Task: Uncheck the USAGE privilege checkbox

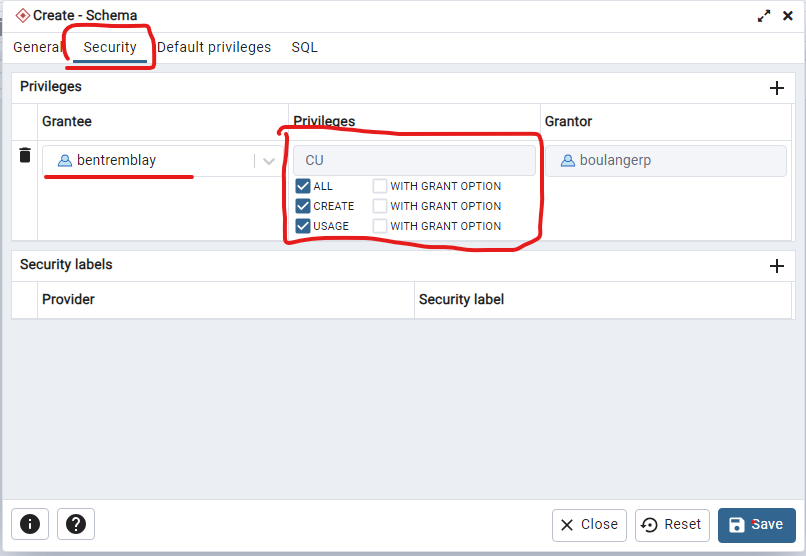Action: [x=303, y=226]
